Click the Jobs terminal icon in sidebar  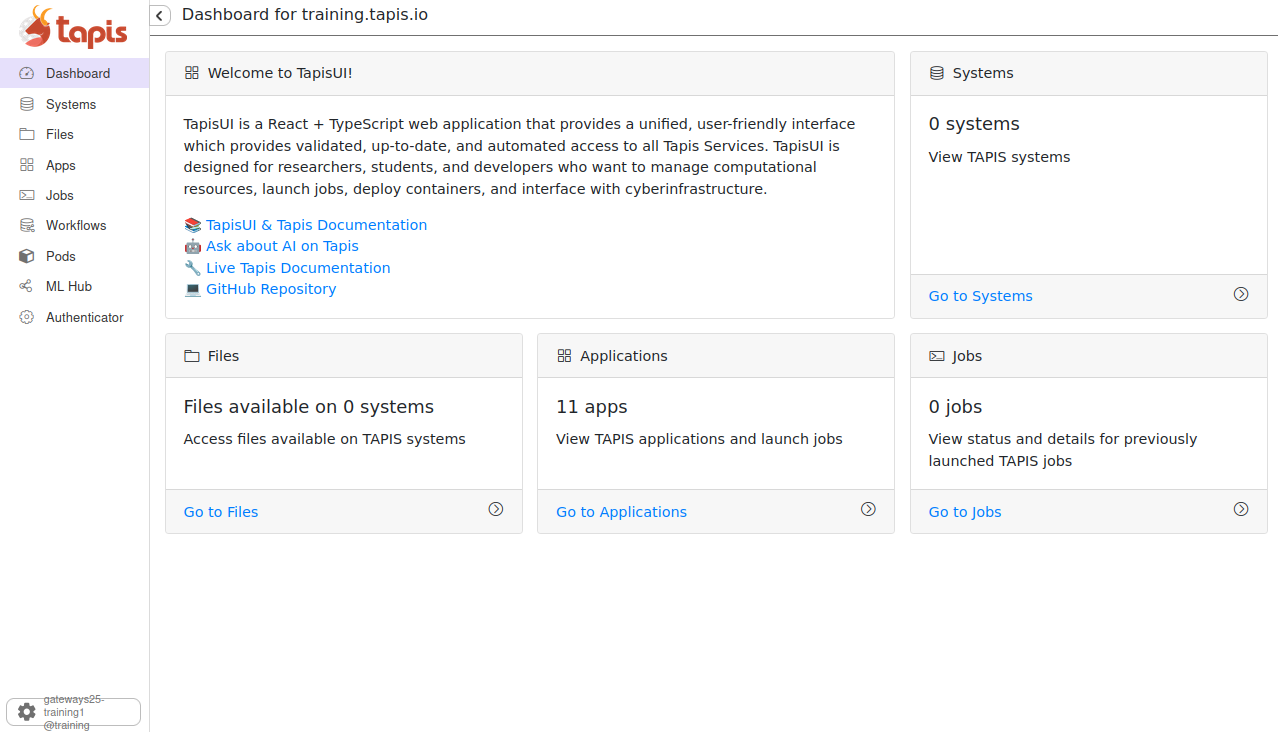[27, 195]
